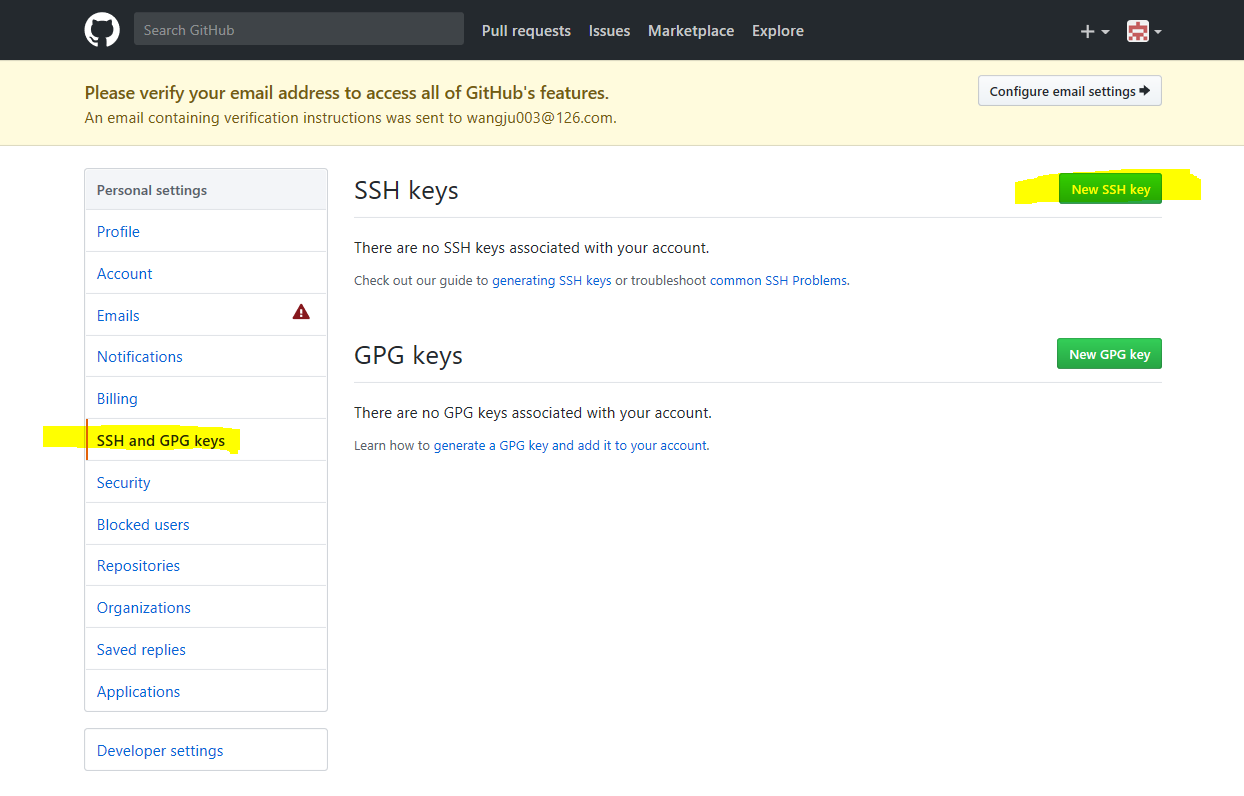Open Explore in the top nav
This screenshot has height=796, width=1244.
tap(778, 31)
